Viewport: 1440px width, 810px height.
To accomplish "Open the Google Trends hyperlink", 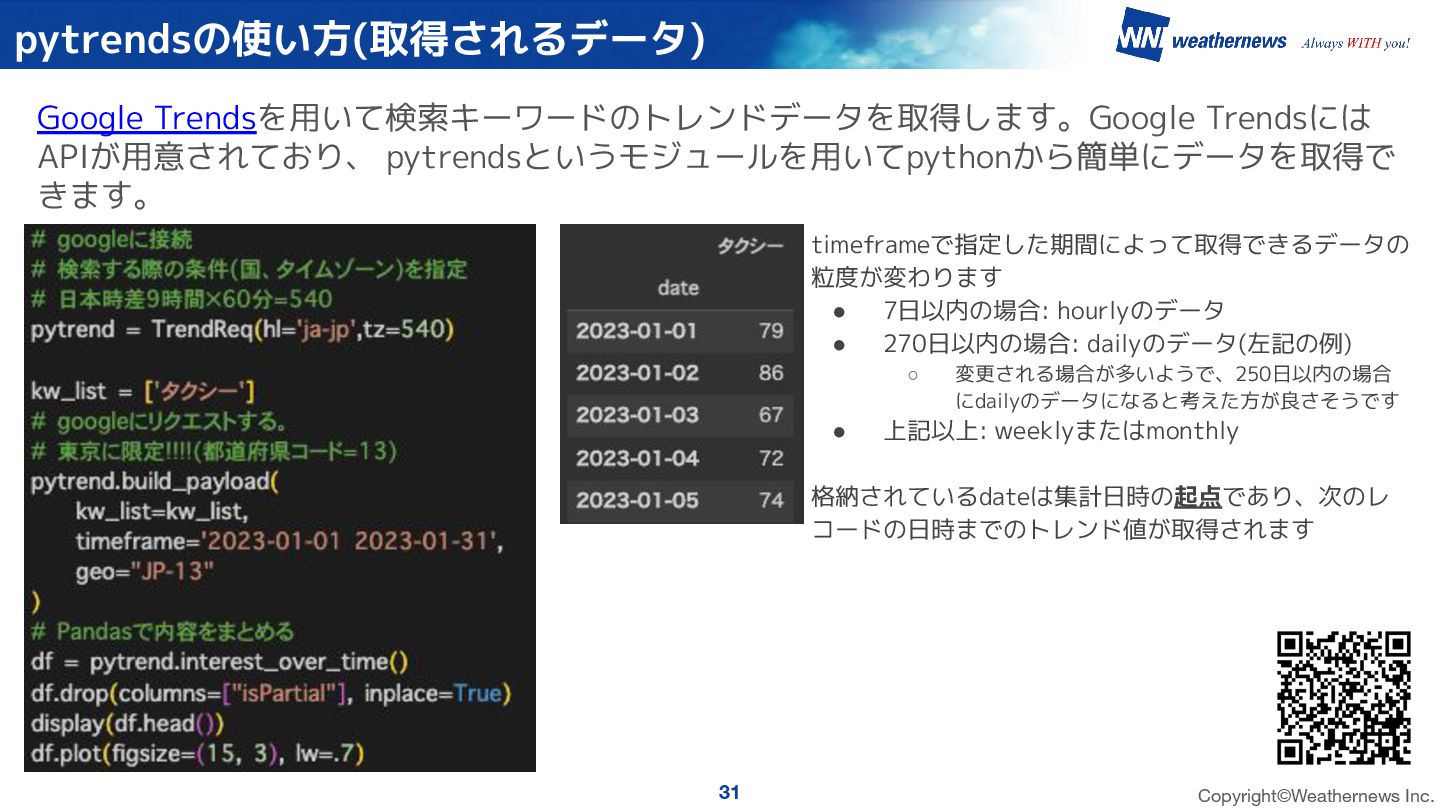I will (147, 119).
